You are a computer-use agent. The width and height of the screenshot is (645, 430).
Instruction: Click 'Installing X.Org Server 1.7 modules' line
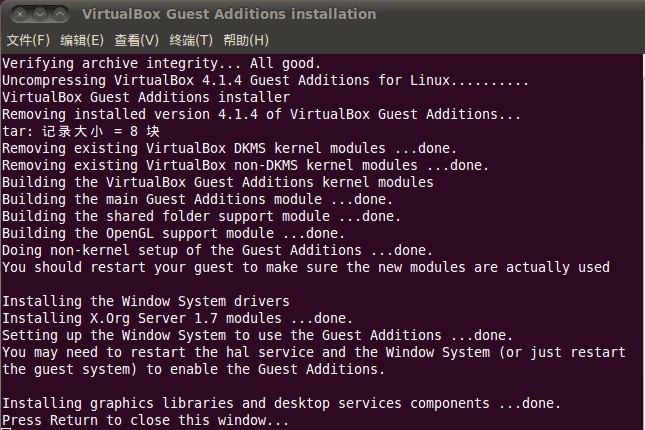click(x=177, y=318)
